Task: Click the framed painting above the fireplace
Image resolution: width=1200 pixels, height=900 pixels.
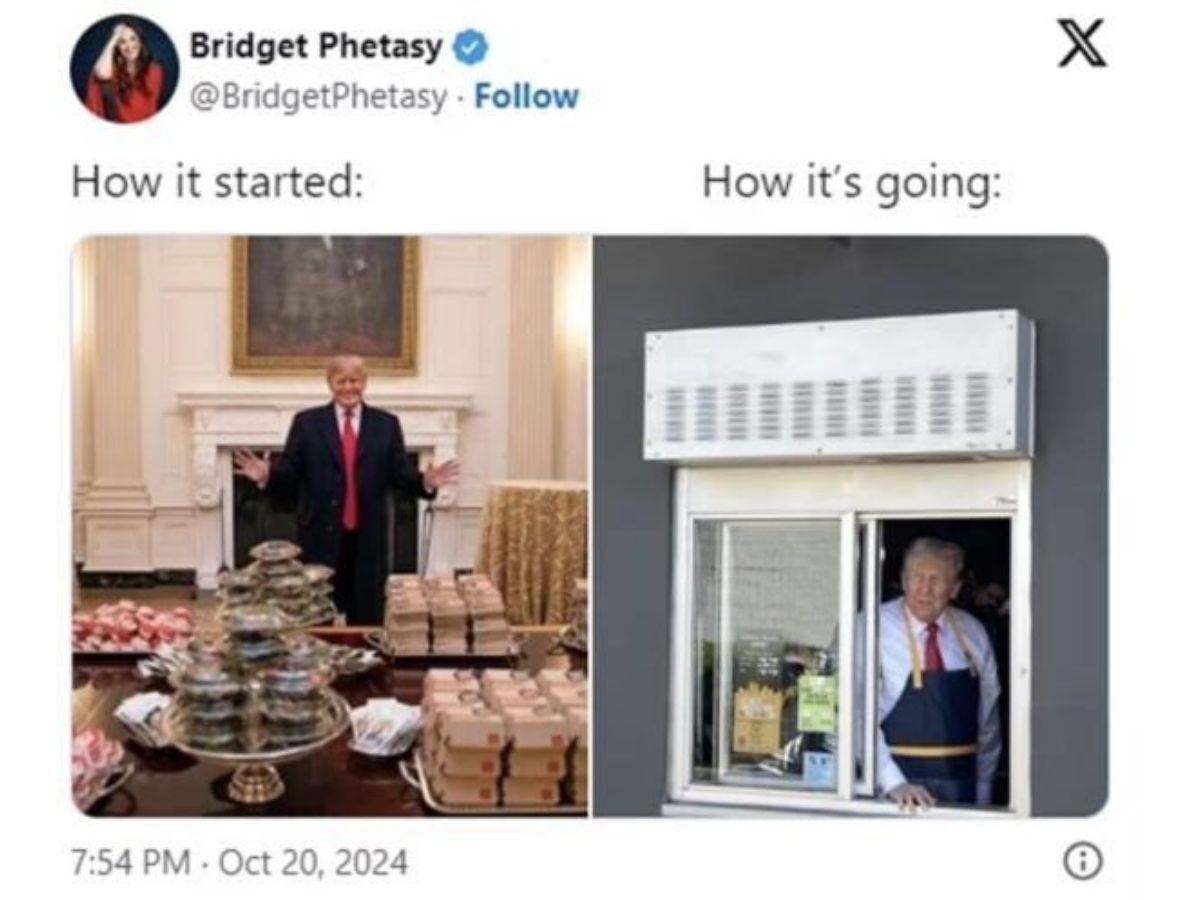Action: pos(326,305)
